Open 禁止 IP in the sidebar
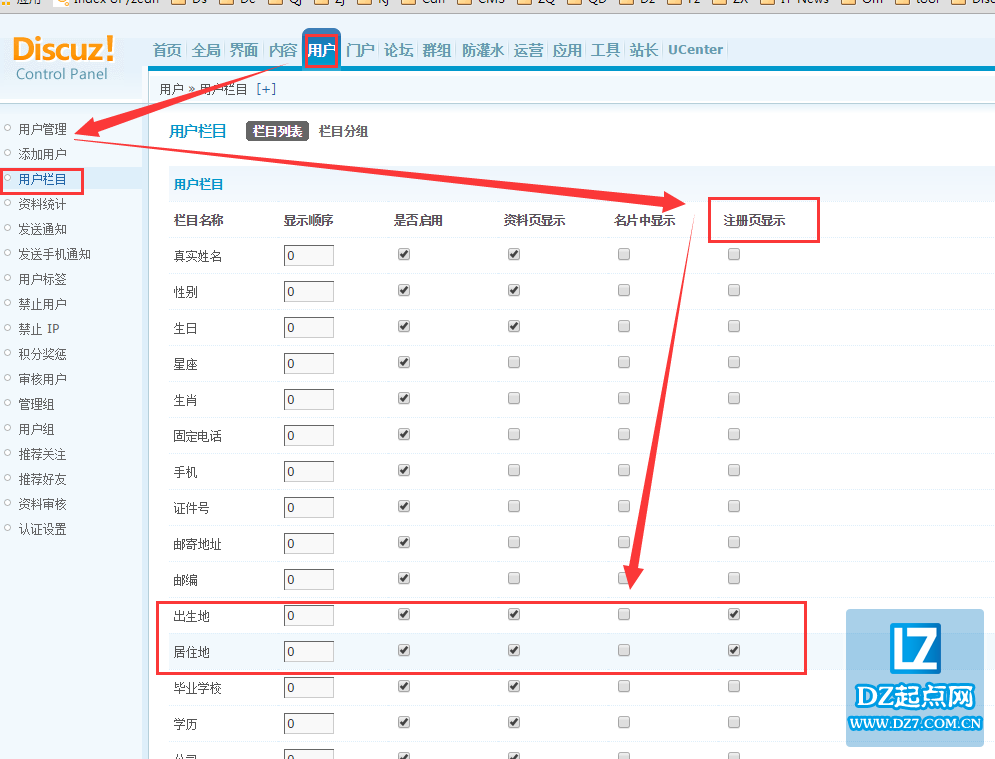The image size is (995, 759). [x=39, y=329]
